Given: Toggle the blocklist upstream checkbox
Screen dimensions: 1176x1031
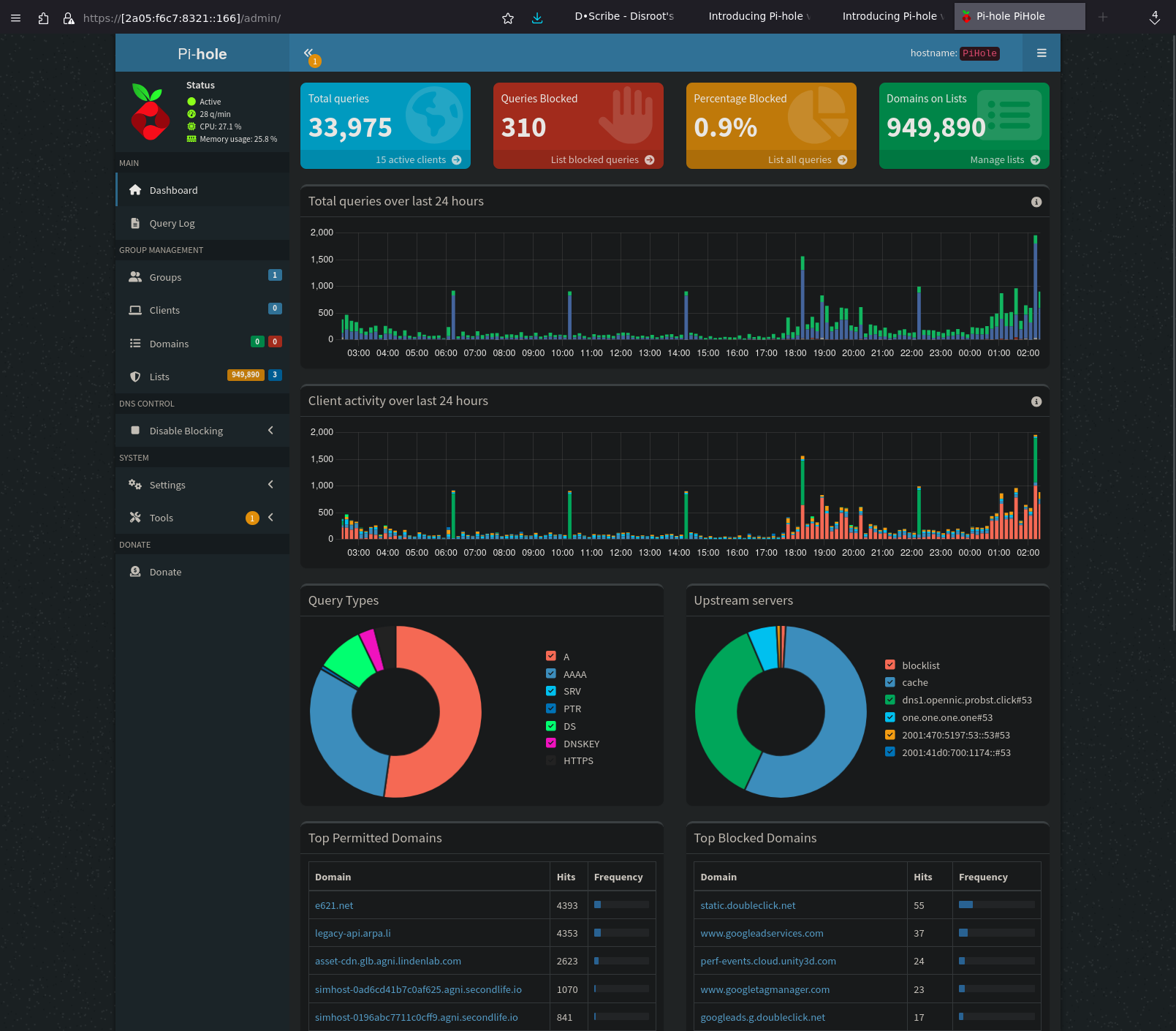Looking at the screenshot, I should [890, 665].
